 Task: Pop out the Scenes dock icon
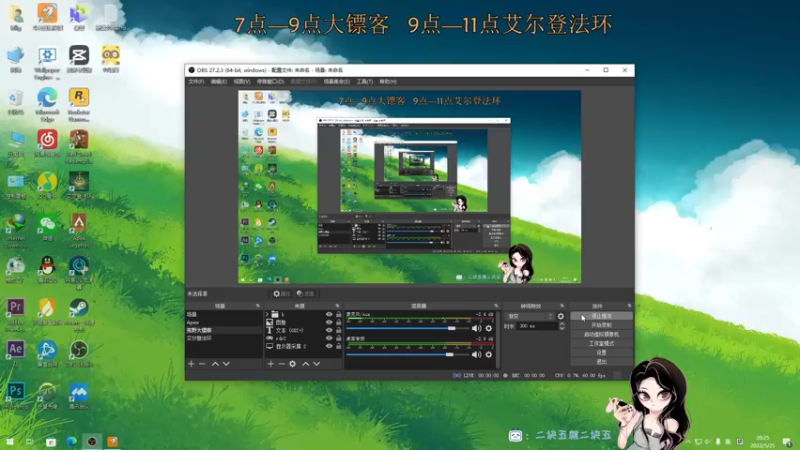pos(258,306)
